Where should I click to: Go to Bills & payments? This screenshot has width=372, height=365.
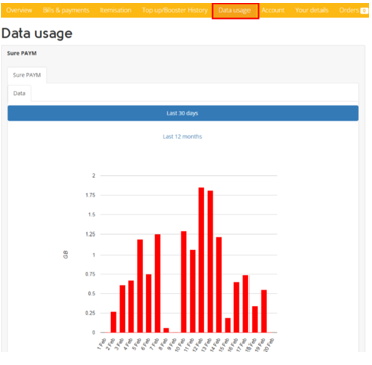tap(66, 10)
